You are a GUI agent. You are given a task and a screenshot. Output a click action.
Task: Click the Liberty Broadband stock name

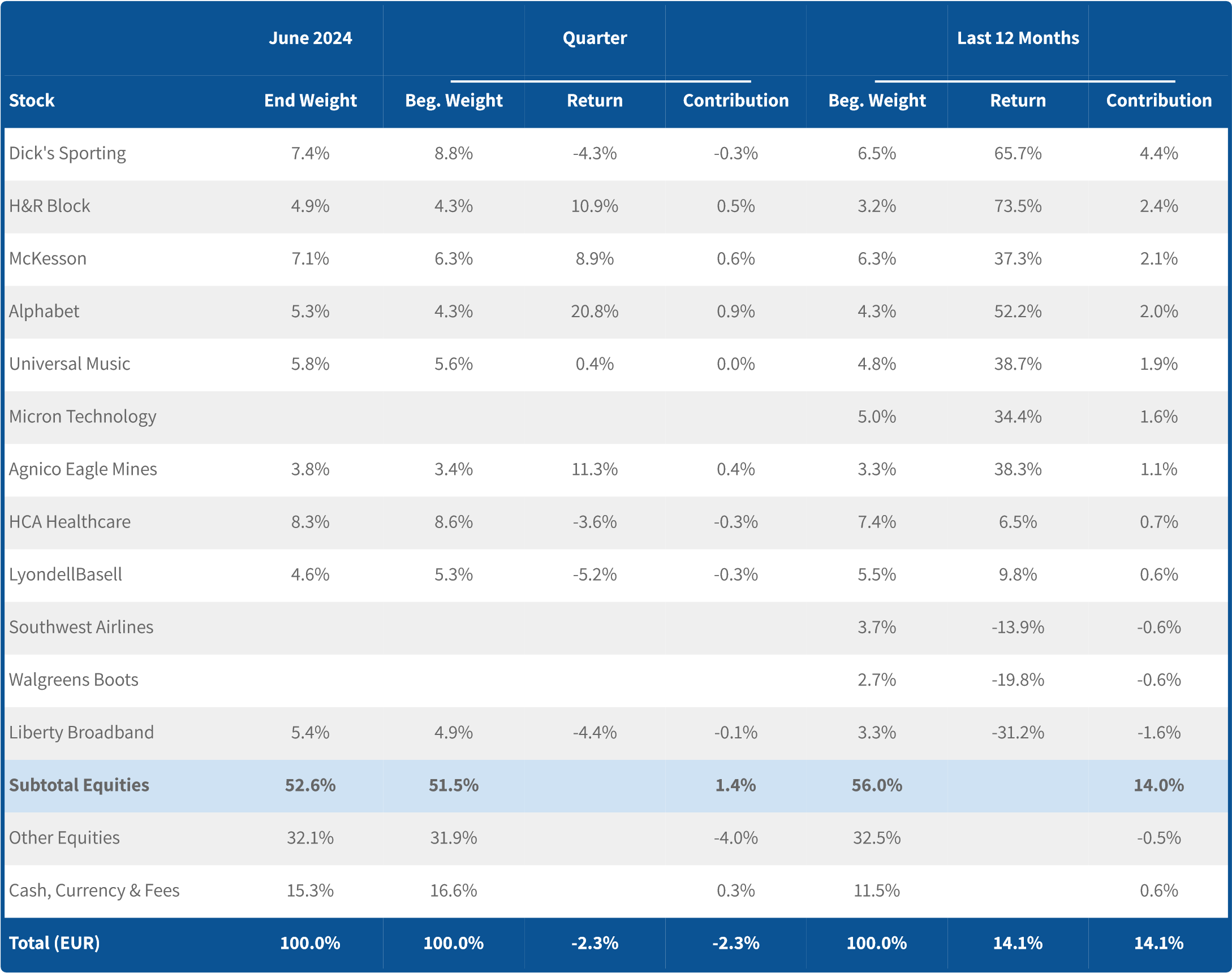81,733
